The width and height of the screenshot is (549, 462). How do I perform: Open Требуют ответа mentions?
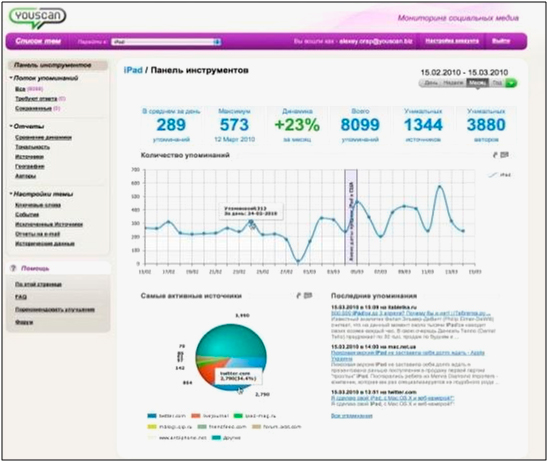tap(36, 99)
